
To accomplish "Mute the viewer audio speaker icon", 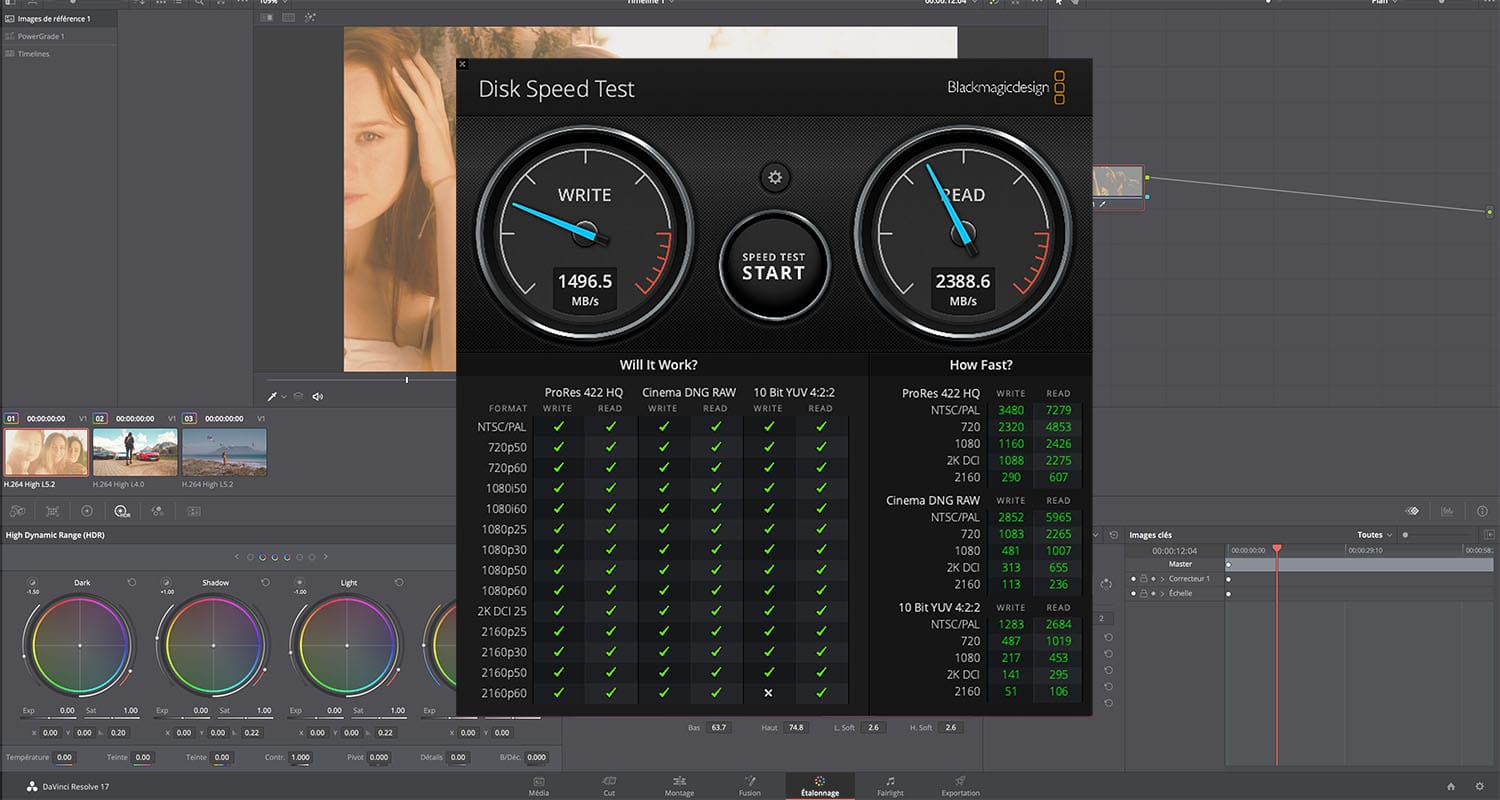I will (x=318, y=396).
